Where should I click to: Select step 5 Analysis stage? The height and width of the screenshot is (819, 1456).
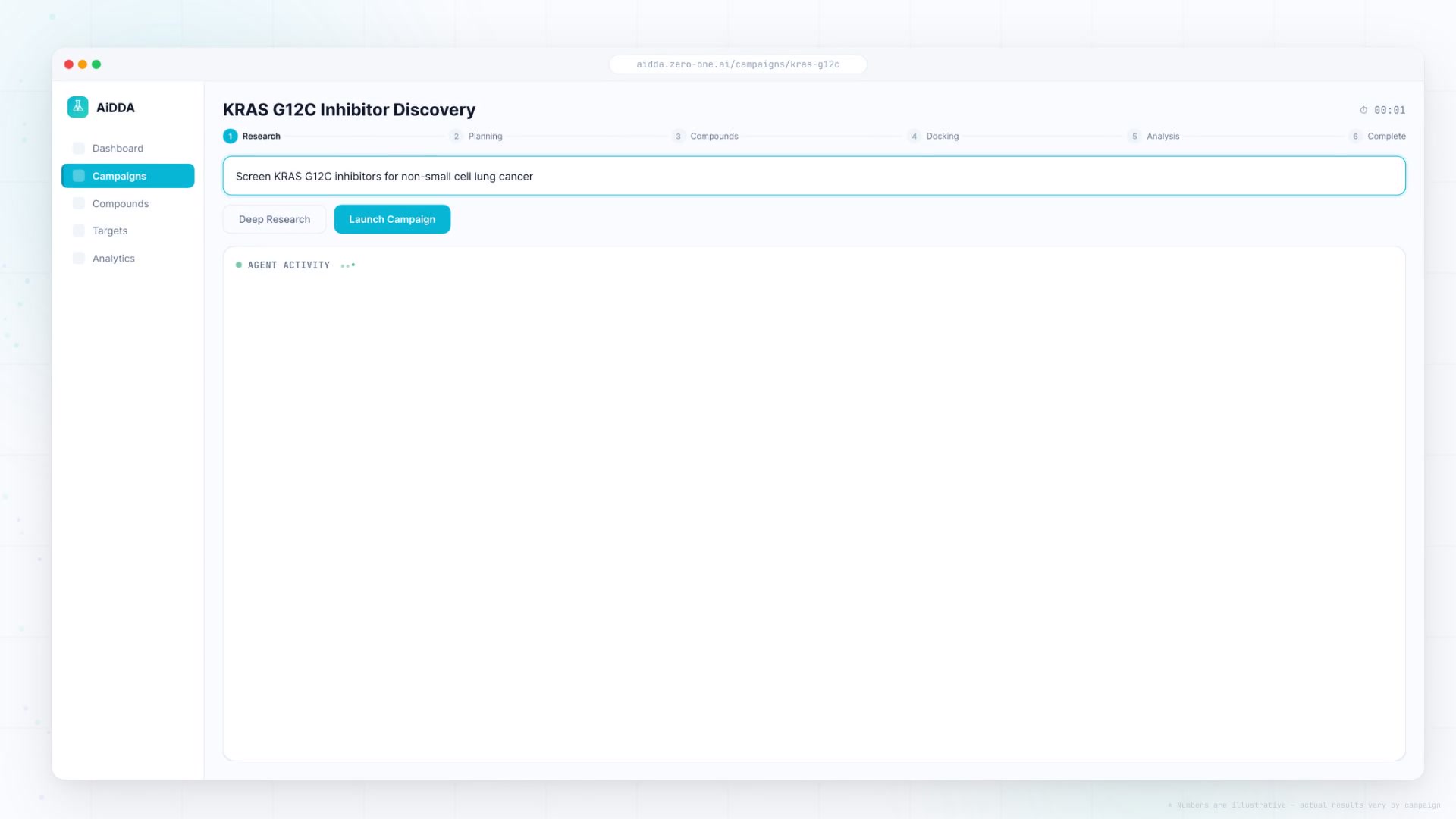(1134, 136)
